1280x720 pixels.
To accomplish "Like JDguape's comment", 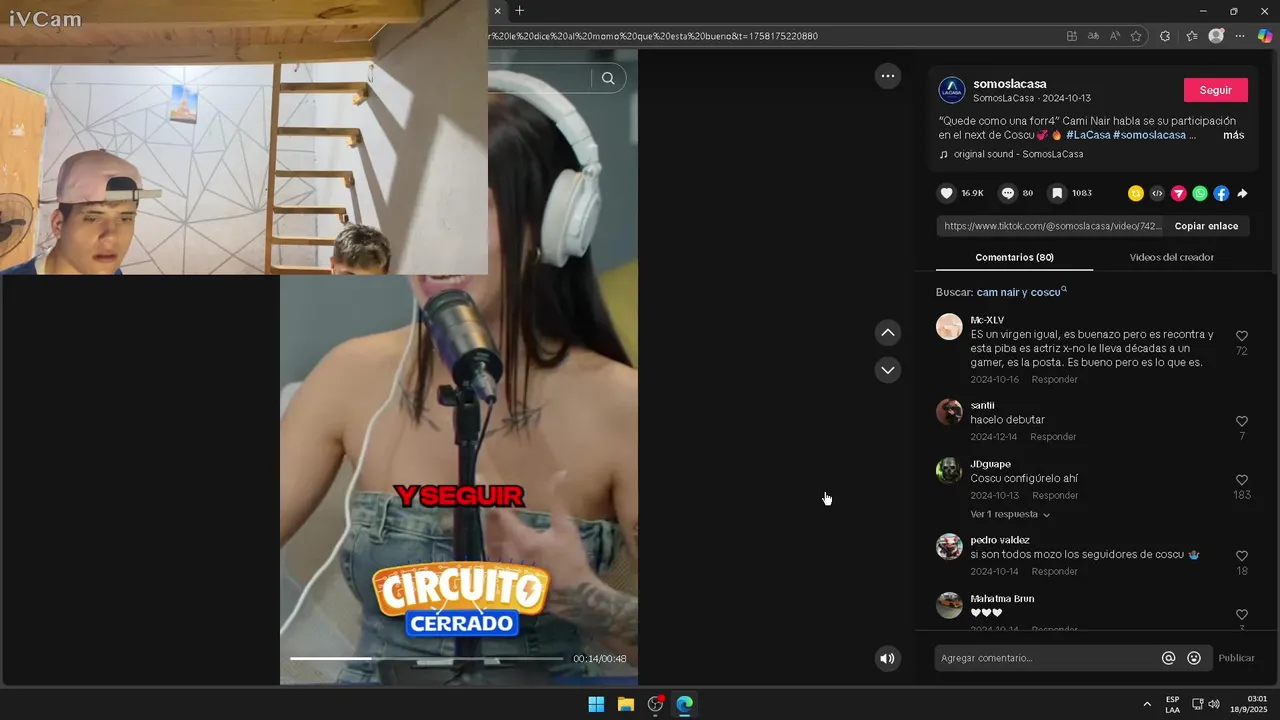I will coord(1242,480).
